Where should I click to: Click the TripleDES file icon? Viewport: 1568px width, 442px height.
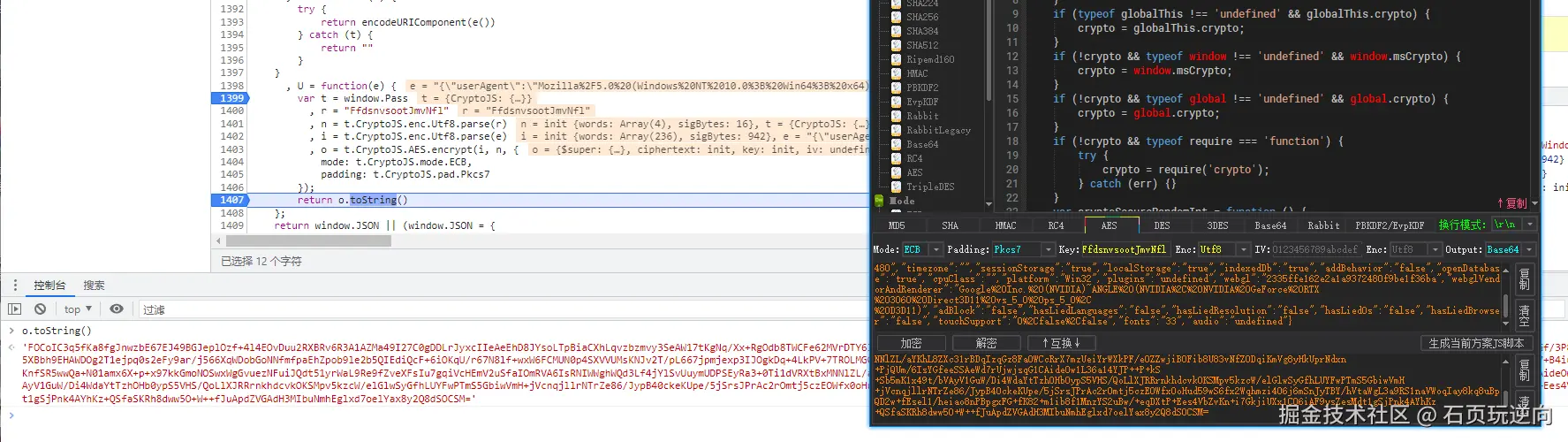[x=896, y=187]
